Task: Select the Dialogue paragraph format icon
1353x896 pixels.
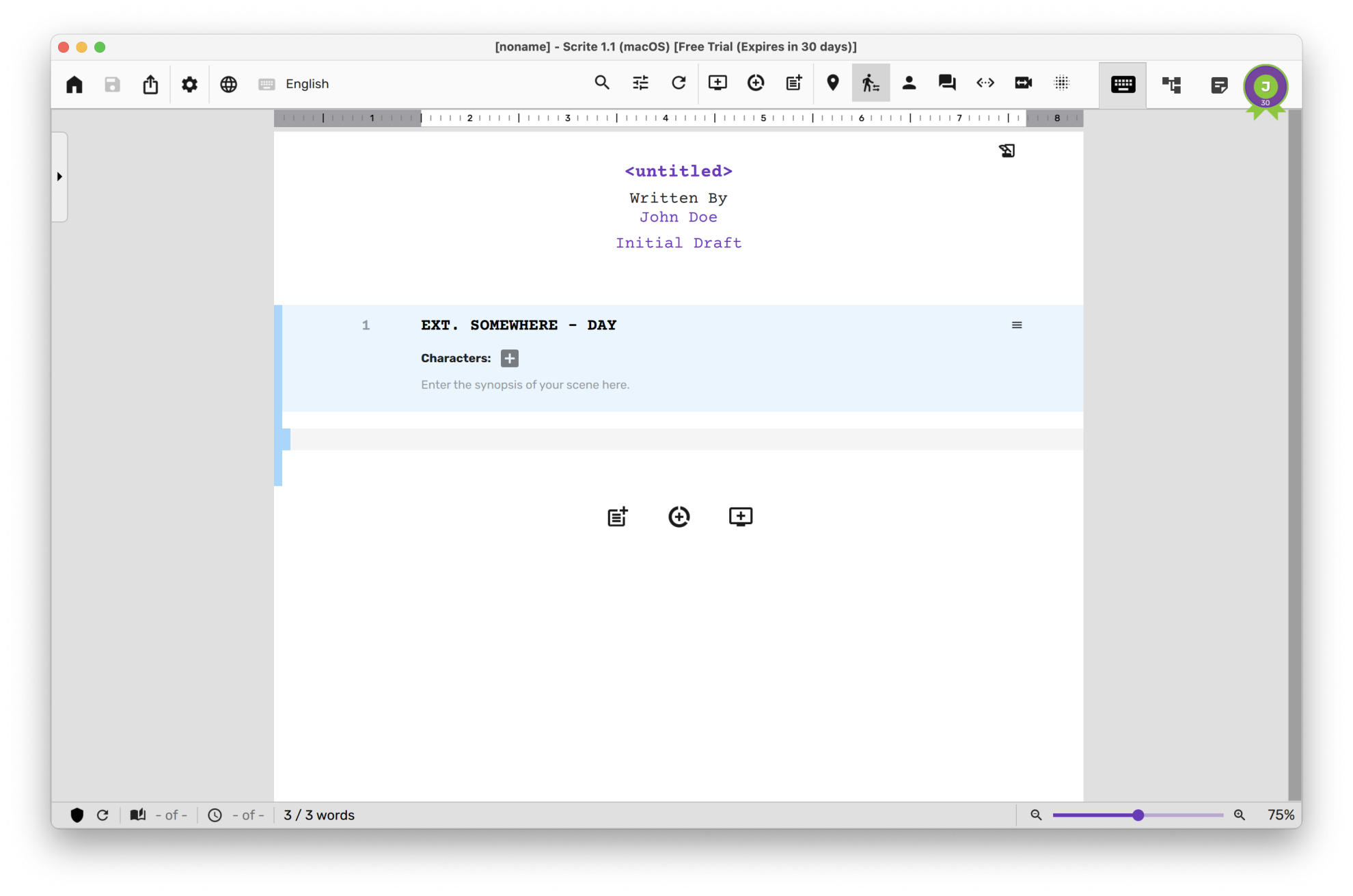Action: coord(946,83)
